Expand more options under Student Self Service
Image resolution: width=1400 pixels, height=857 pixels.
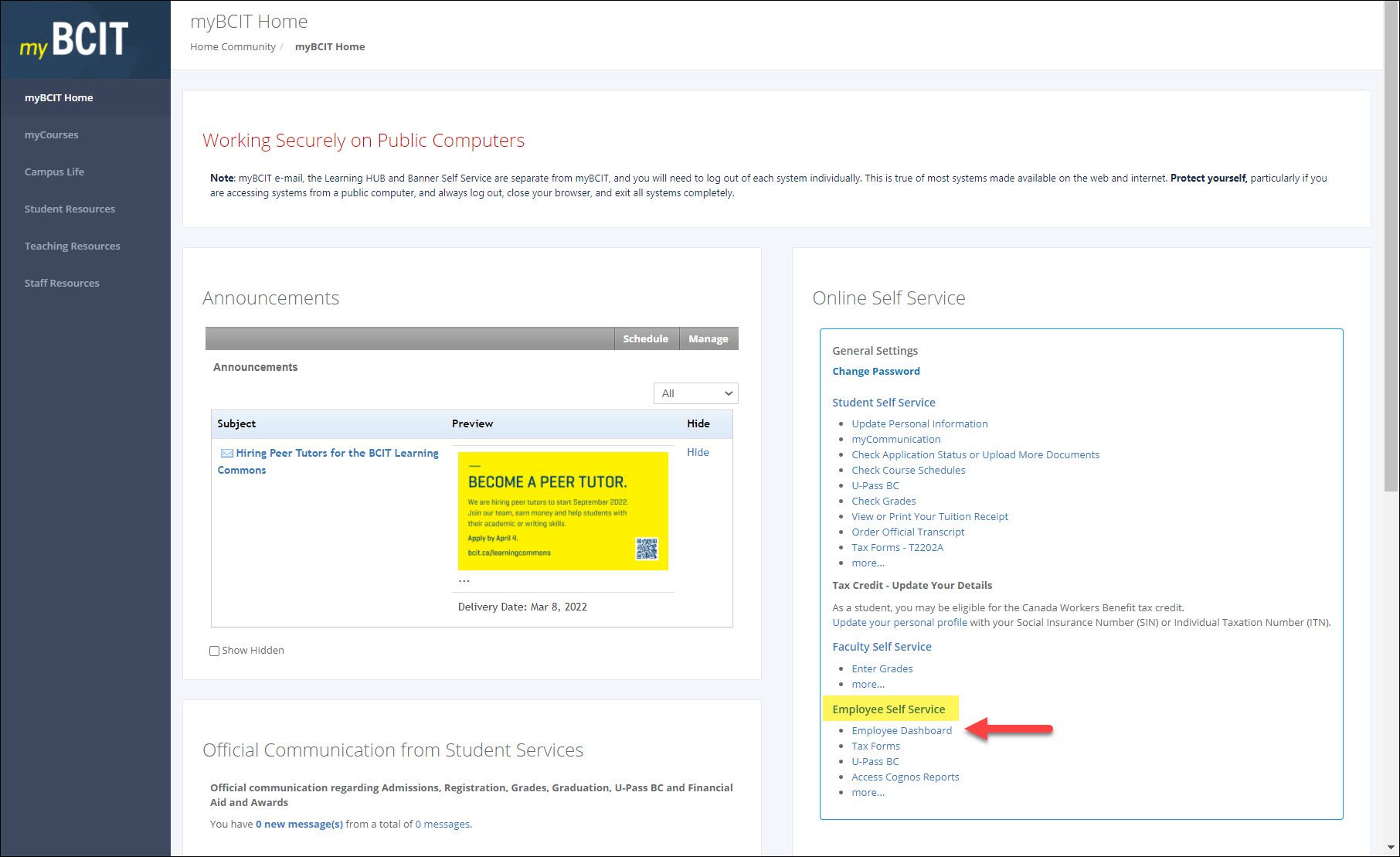pos(867,563)
